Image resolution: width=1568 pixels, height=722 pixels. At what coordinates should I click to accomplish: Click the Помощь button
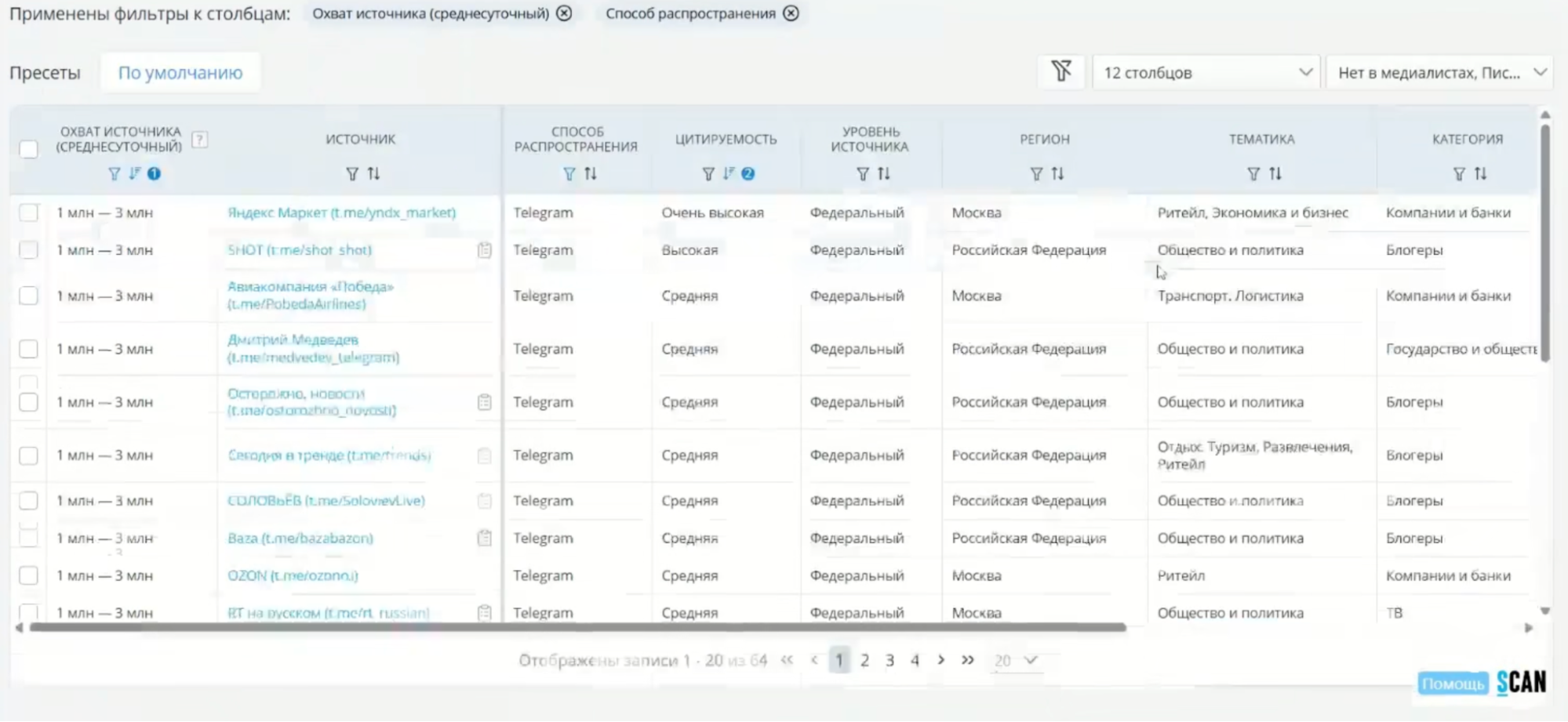pos(1452,684)
